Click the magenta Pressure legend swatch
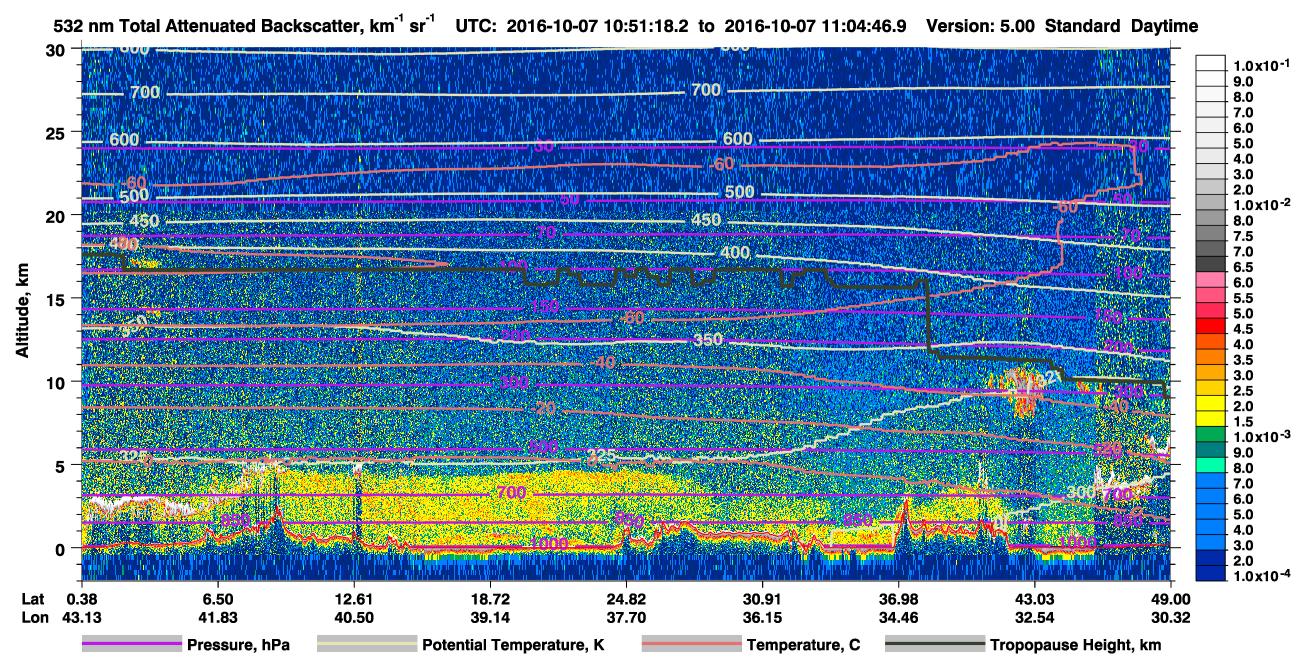This screenshot has width=1300, height=667. (132, 645)
